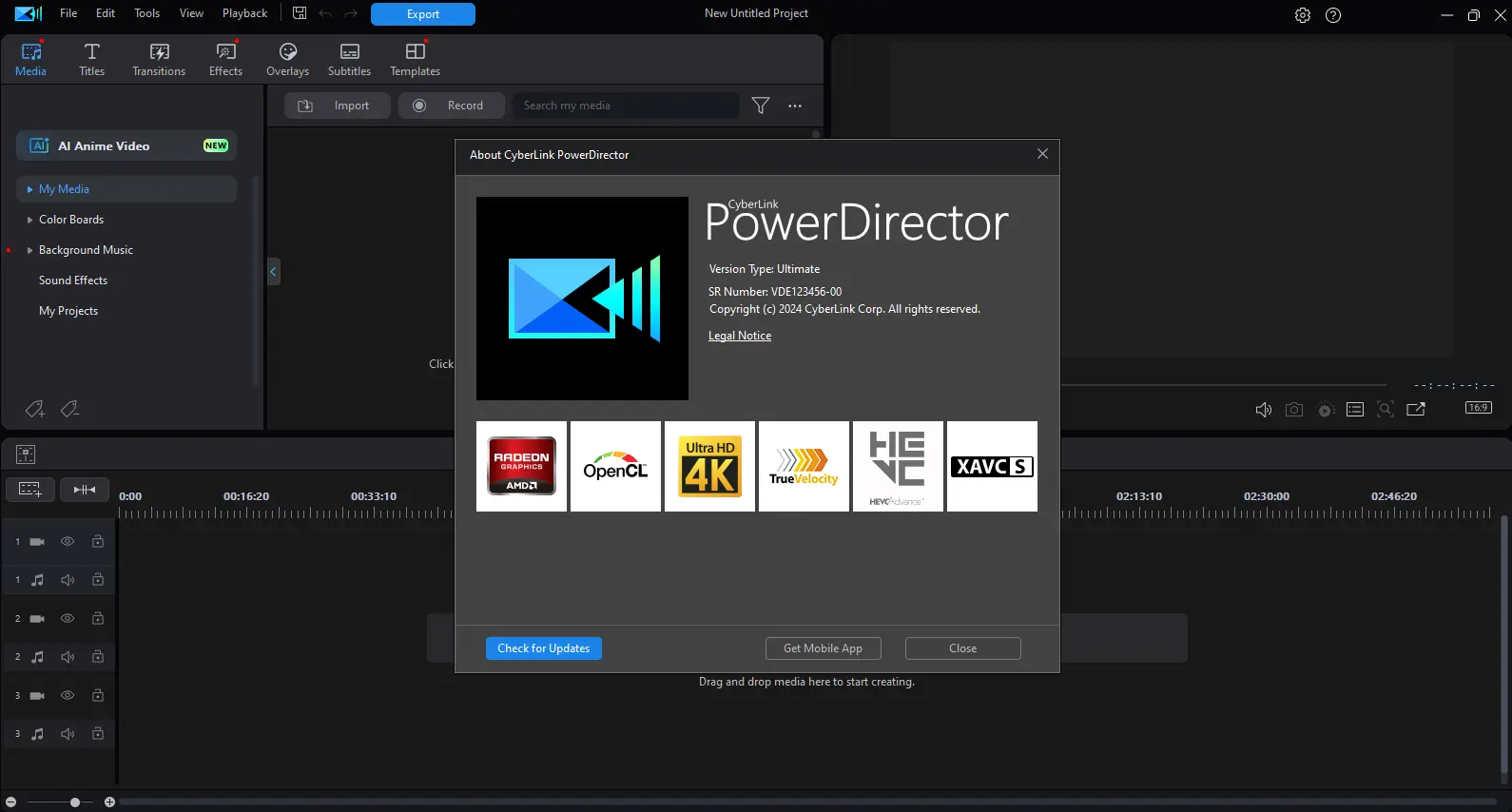Click the Search my media field
Image resolution: width=1512 pixels, height=812 pixels.
tap(626, 106)
